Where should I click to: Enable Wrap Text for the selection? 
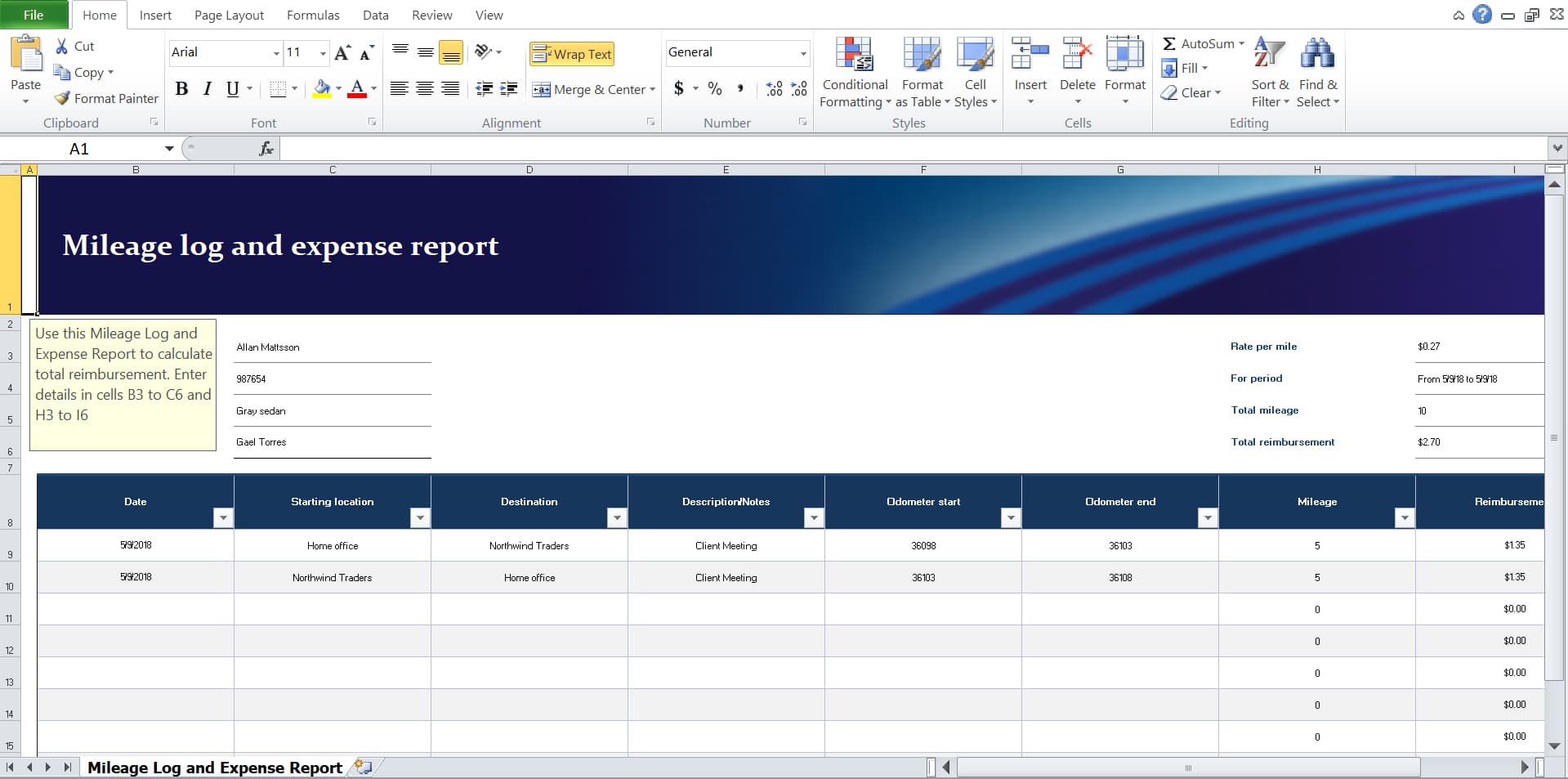click(571, 53)
